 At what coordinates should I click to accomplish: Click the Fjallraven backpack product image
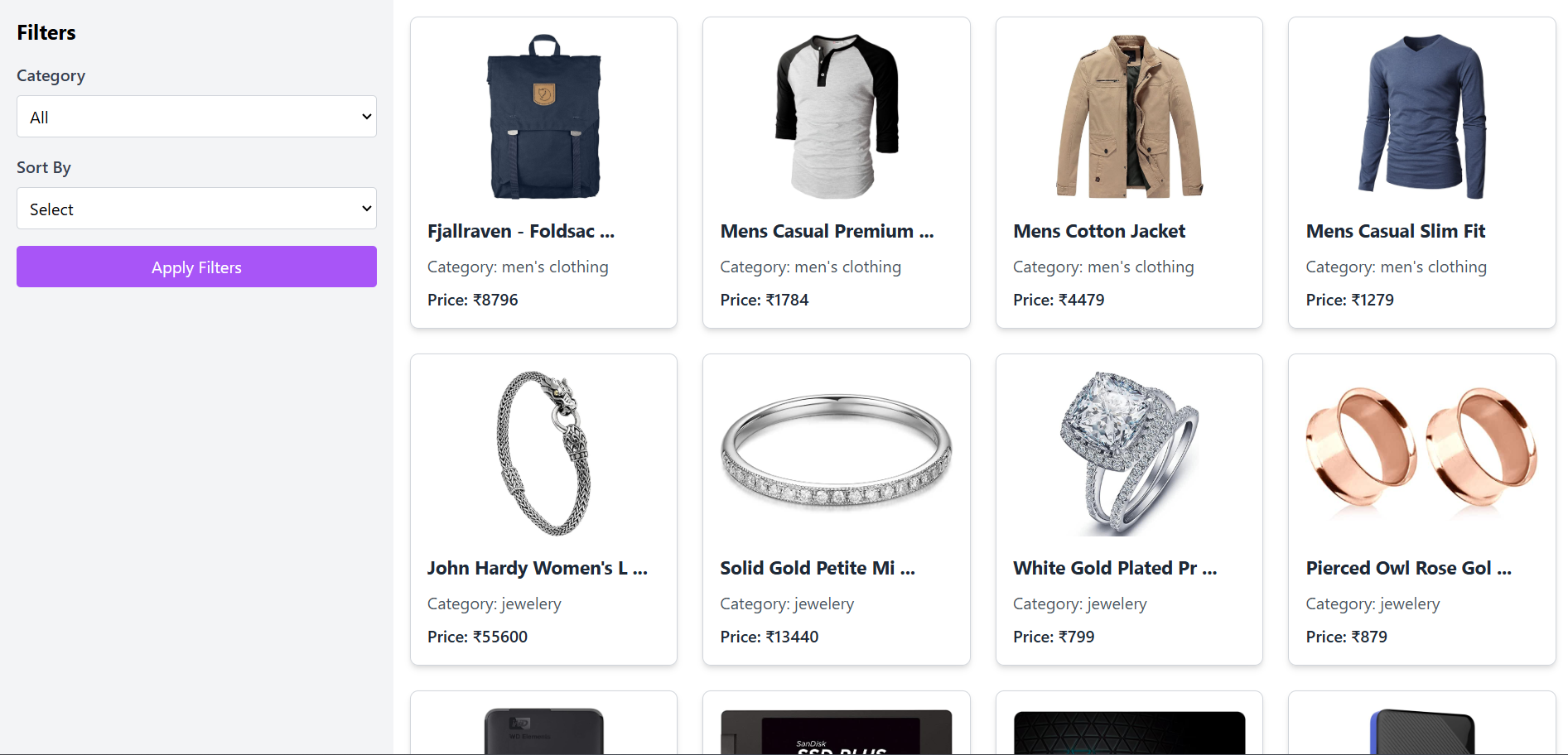(544, 117)
